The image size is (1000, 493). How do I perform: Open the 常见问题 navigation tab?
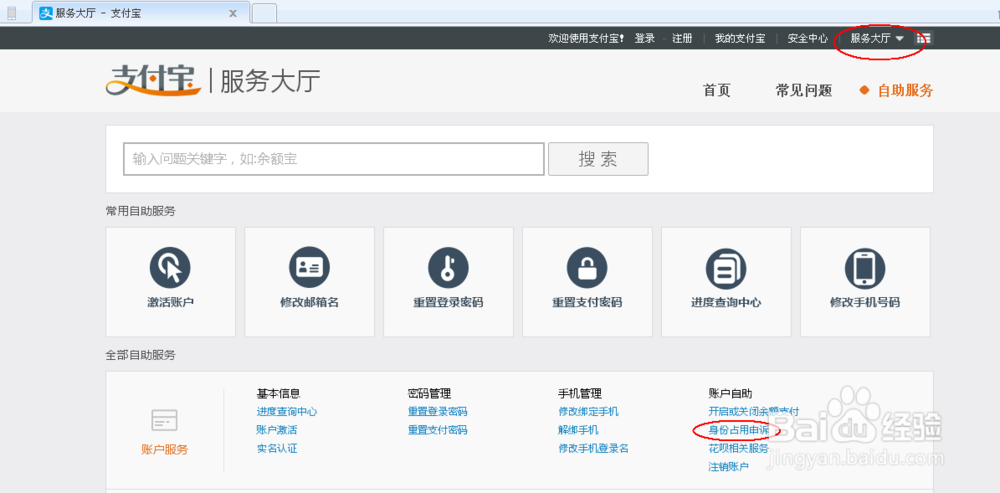click(x=804, y=91)
